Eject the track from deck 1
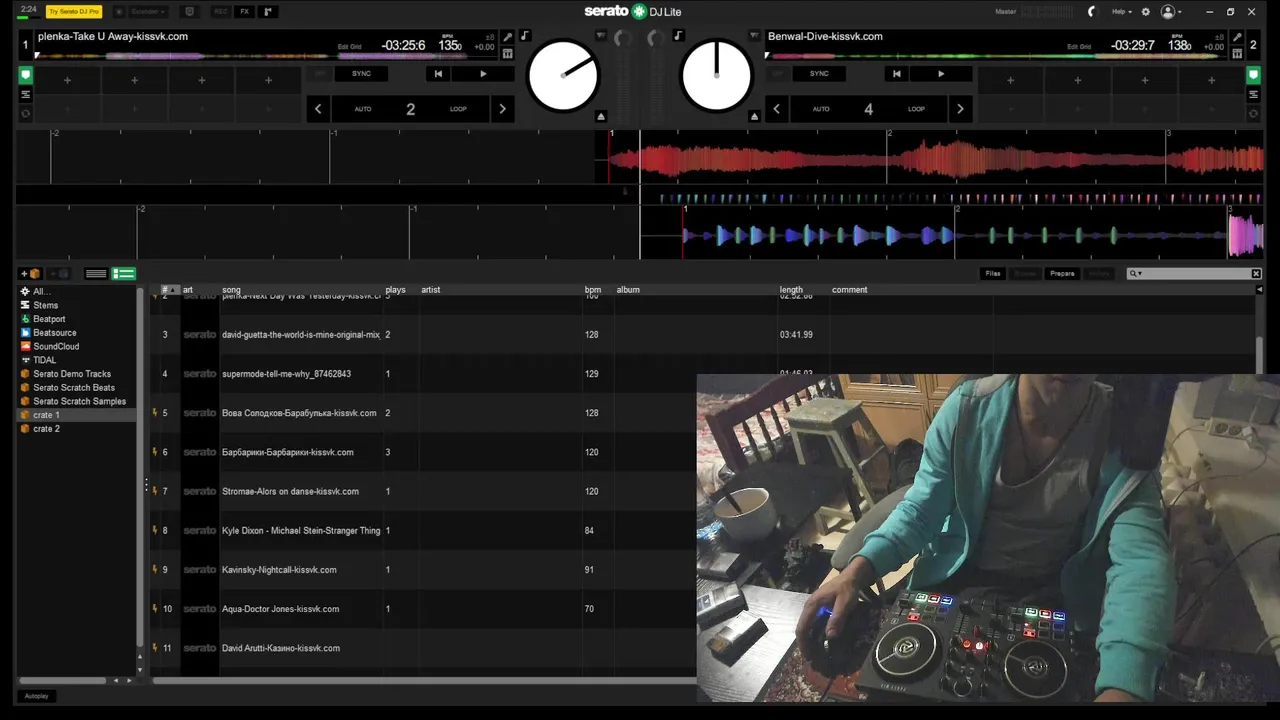This screenshot has width=1280, height=720. click(x=601, y=116)
